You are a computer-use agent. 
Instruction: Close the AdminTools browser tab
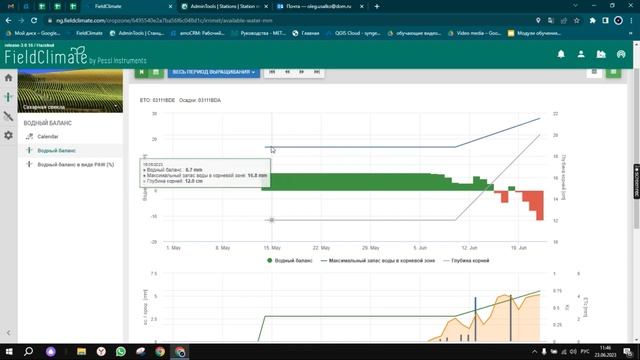click(x=266, y=7)
